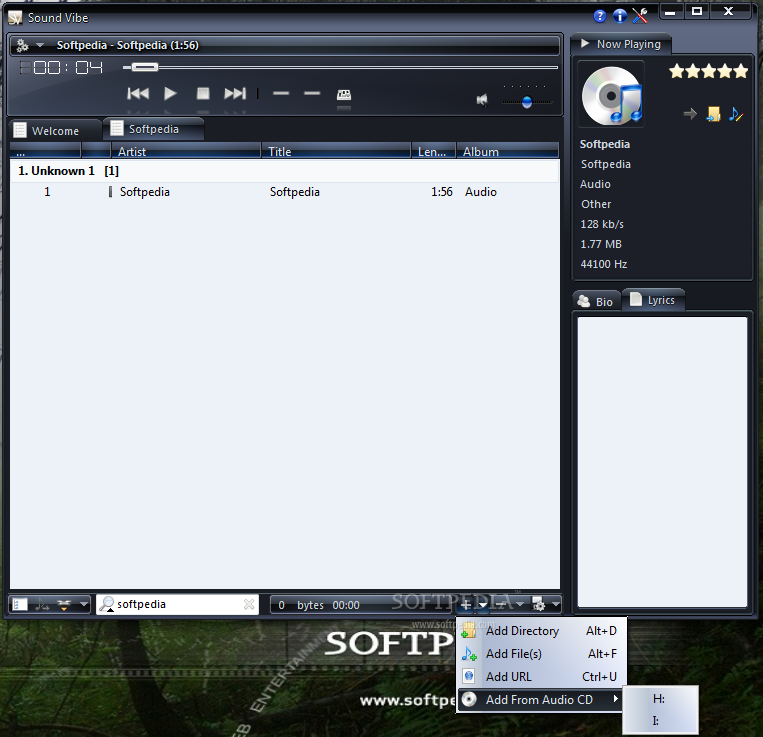Sort by the Len... column header
The height and width of the screenshot is (737, 763).
click(433, 152)
